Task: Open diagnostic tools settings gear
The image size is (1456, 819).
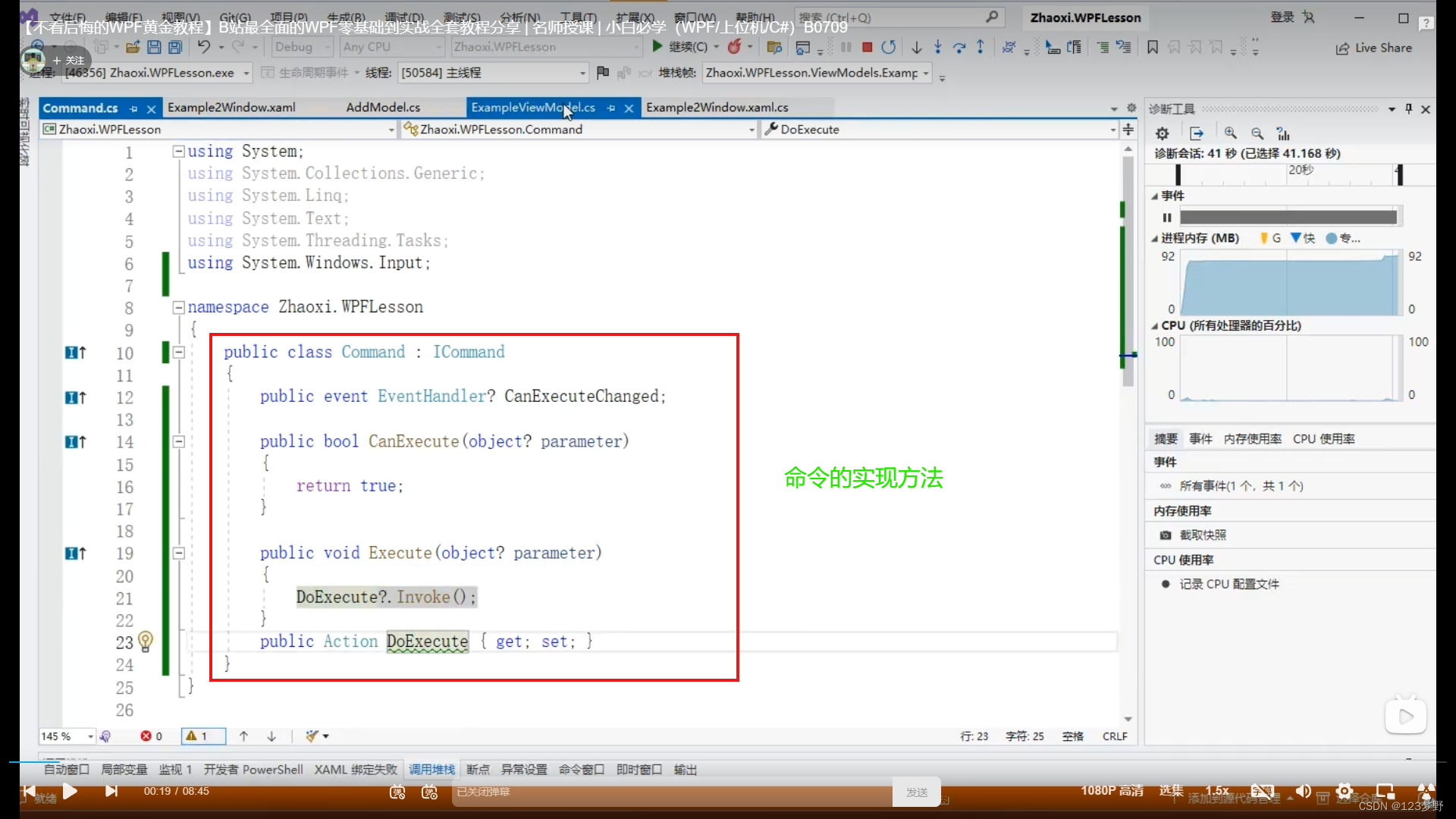Action: pyautogui.click(x=1162, y=133)
